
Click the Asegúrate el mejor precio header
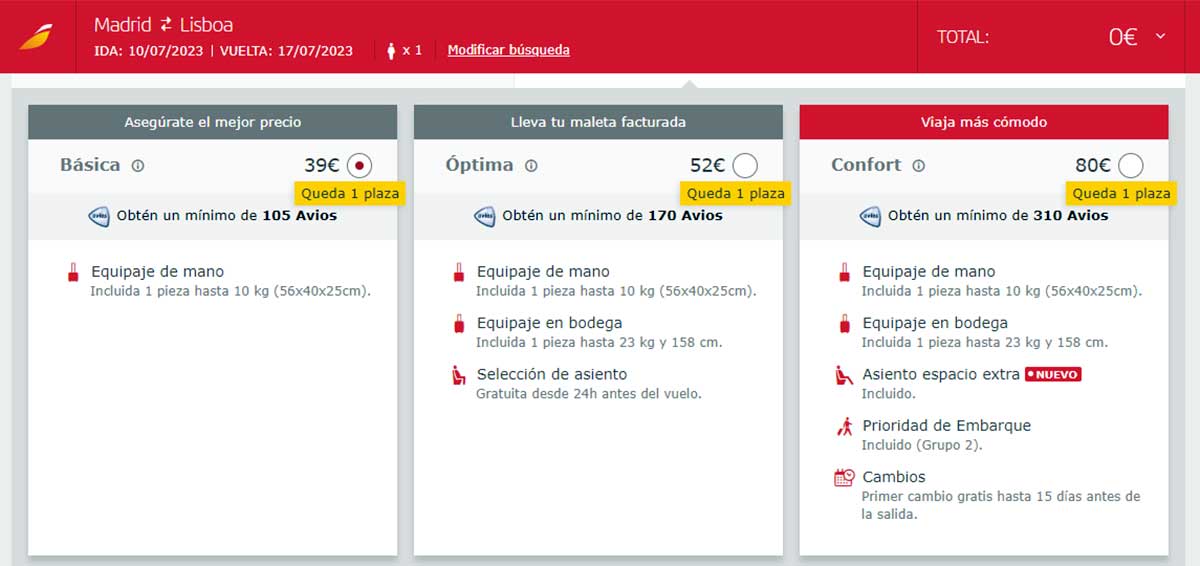(213, 122)
